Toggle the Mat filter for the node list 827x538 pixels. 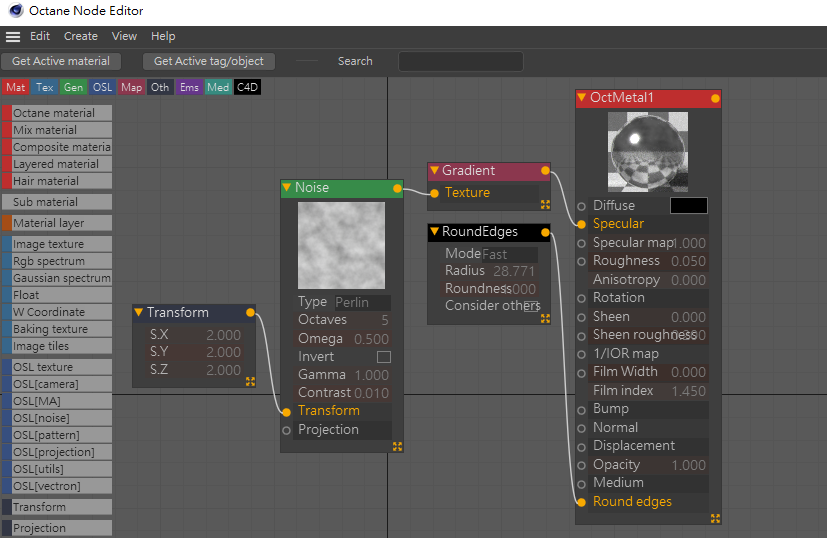tap(15, 87)
